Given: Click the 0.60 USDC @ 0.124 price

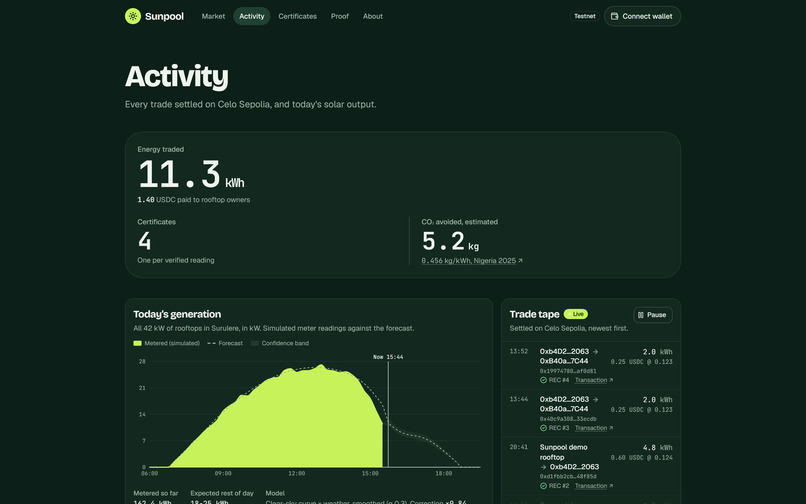Looking at the screenshot, I should point(642,458).
